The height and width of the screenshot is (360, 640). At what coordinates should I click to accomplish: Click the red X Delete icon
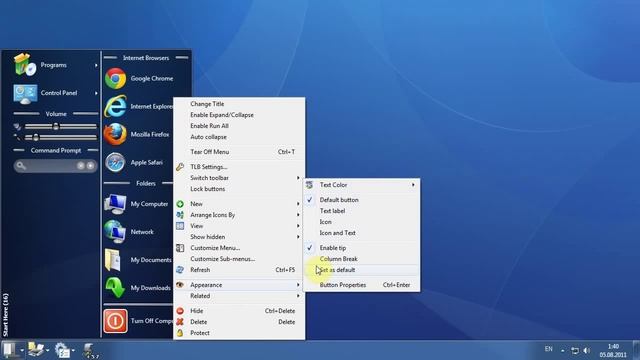(180, 322)
